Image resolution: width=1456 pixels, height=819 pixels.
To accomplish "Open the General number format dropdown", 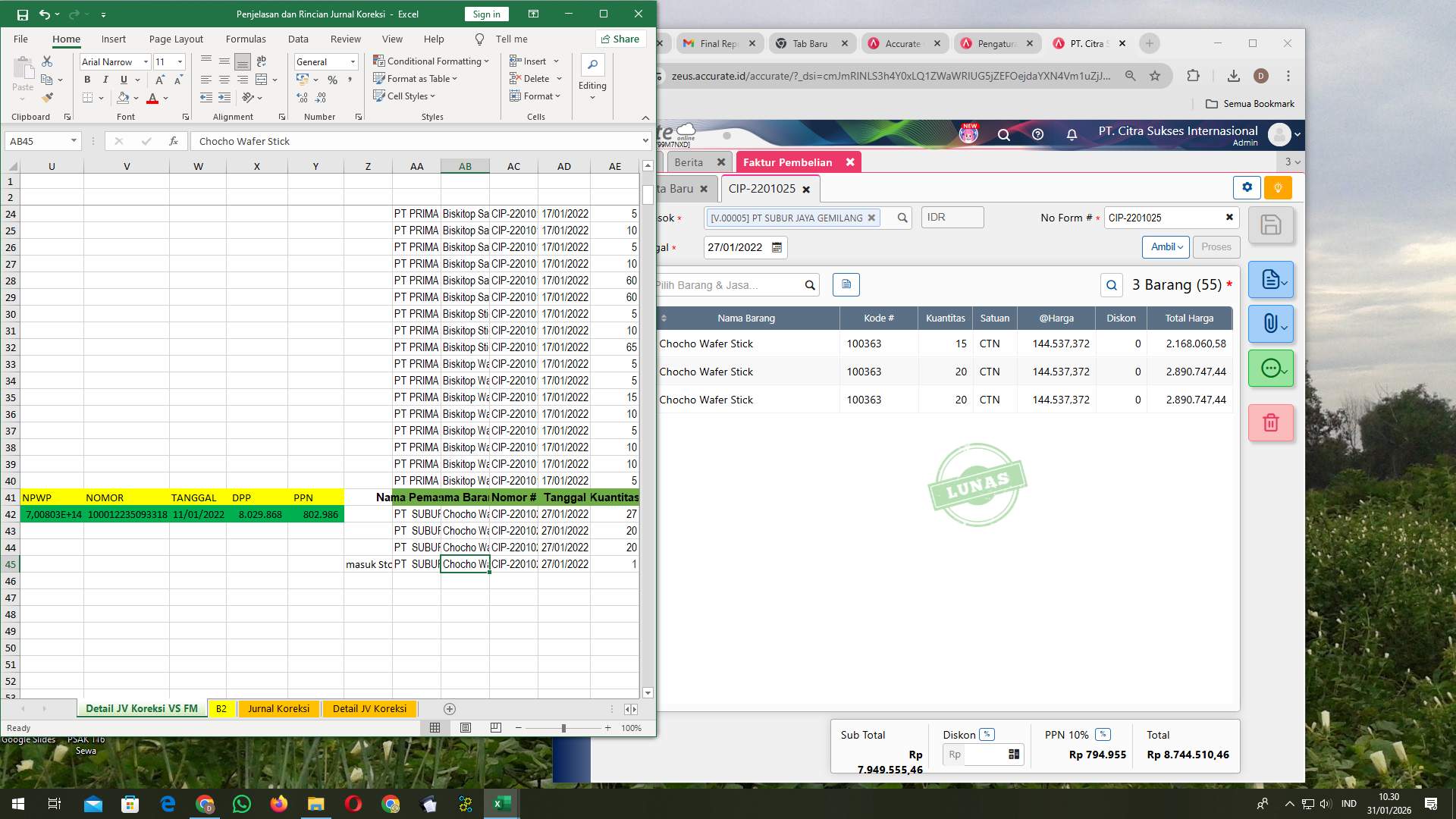I will click(326, 61).
